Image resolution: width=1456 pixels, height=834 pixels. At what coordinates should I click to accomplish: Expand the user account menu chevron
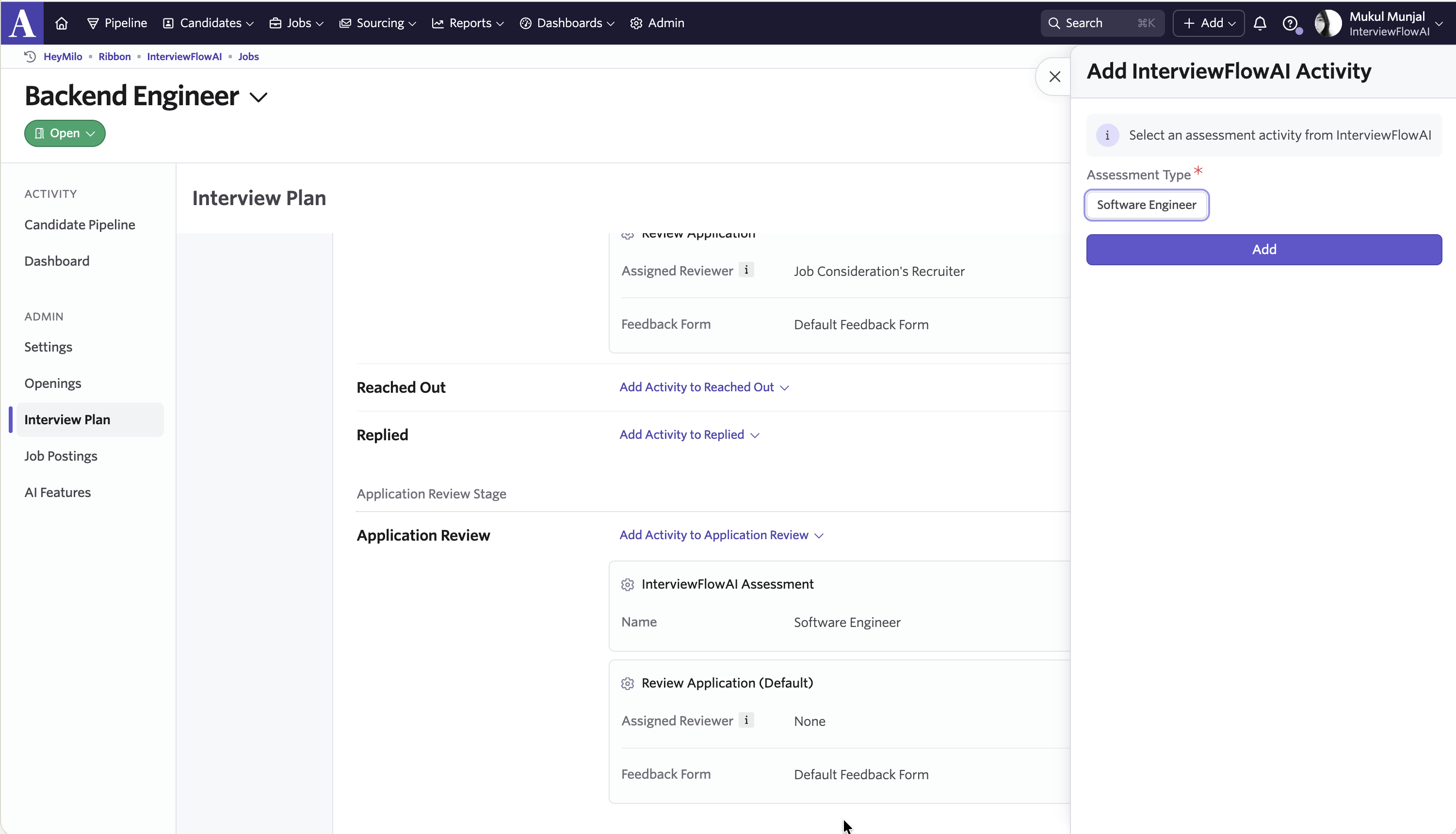1439,23
